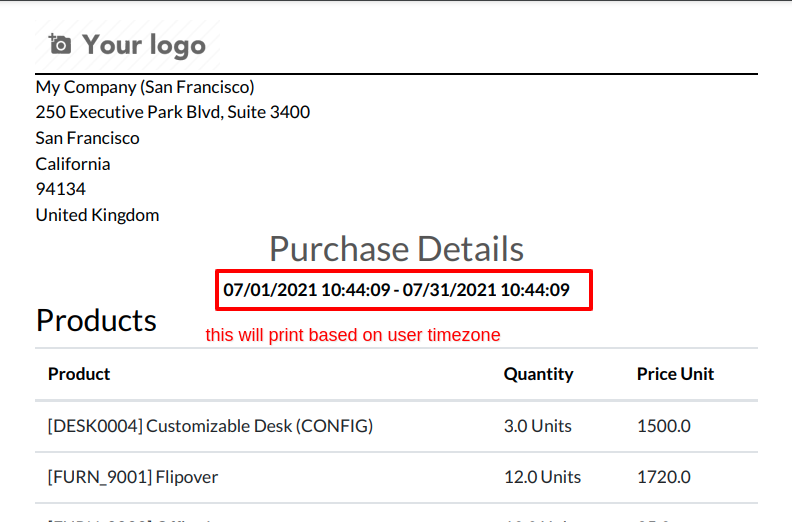Viewport: 792px width, 522px height.
Task: Click the highlighted date range text
Action: pos(397,290)
